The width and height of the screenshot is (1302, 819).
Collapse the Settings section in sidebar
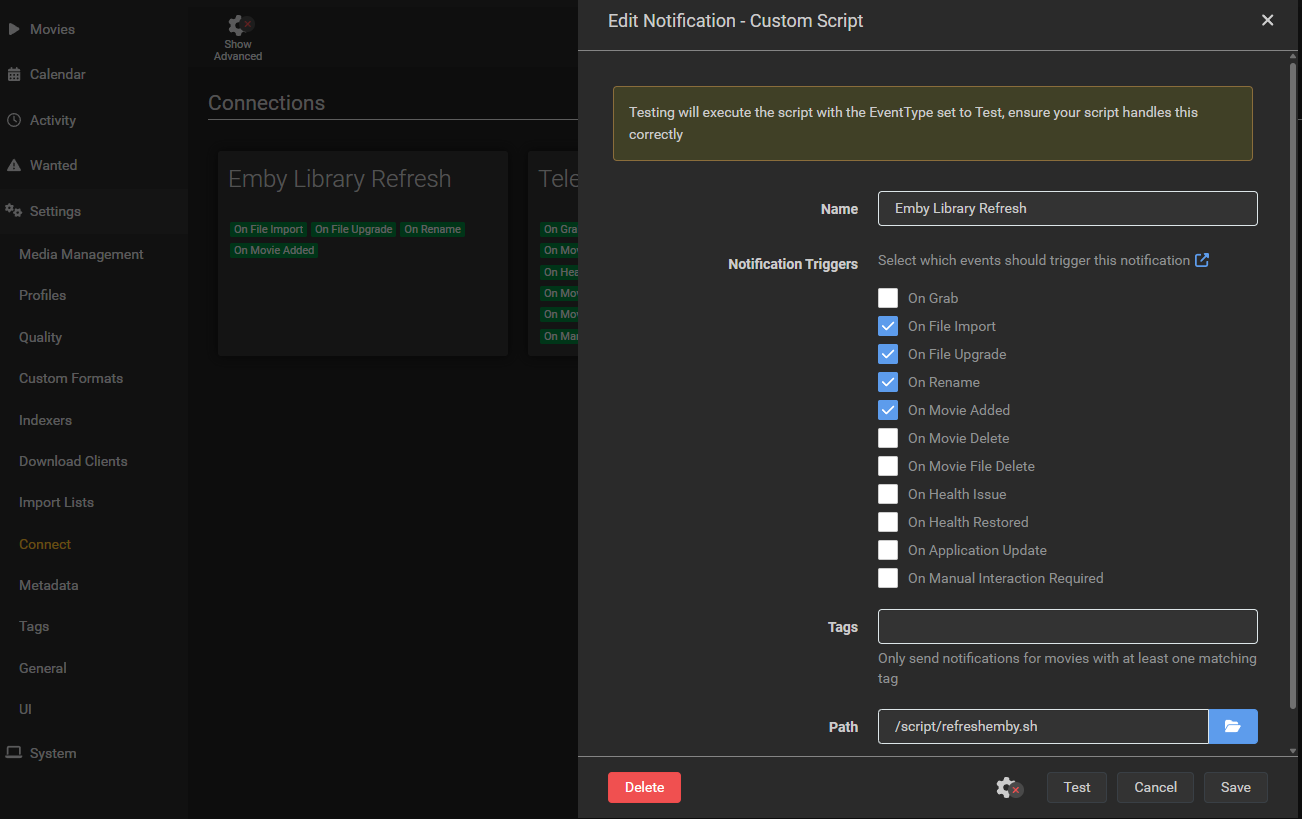click(x=55, y=211)
